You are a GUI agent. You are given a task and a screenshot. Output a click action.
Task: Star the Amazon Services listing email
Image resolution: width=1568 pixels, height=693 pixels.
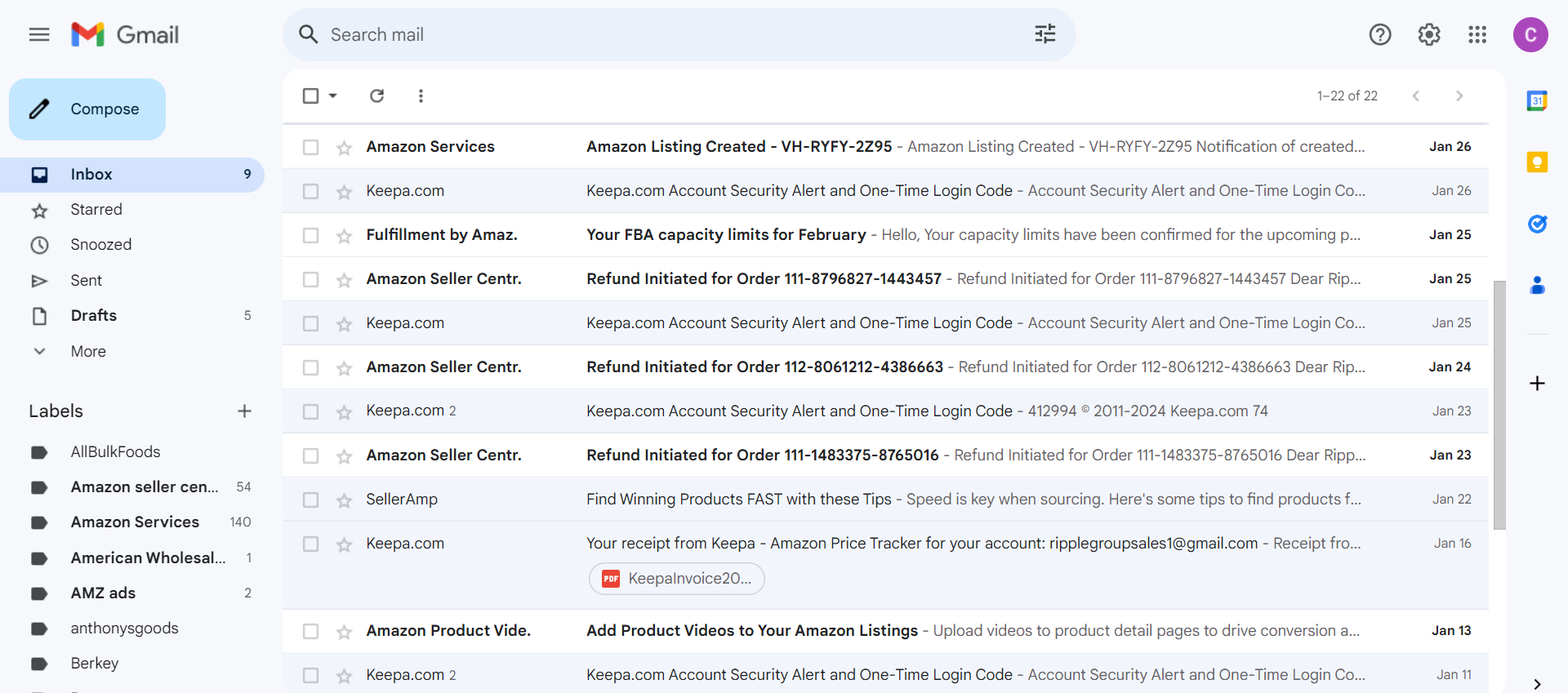(x=344, y=148)
